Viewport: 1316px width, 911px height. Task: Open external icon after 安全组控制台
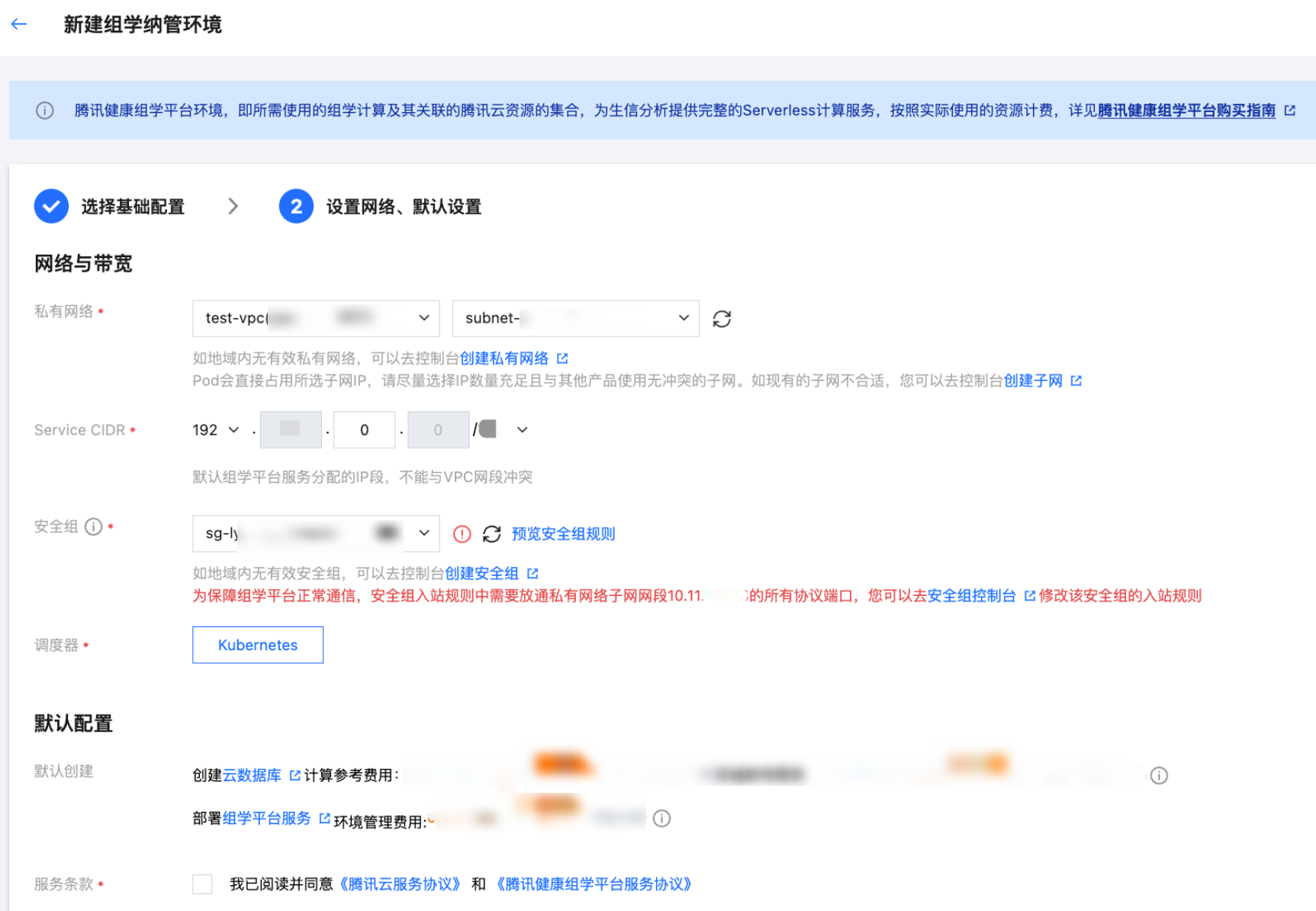tap(1030, 596)
